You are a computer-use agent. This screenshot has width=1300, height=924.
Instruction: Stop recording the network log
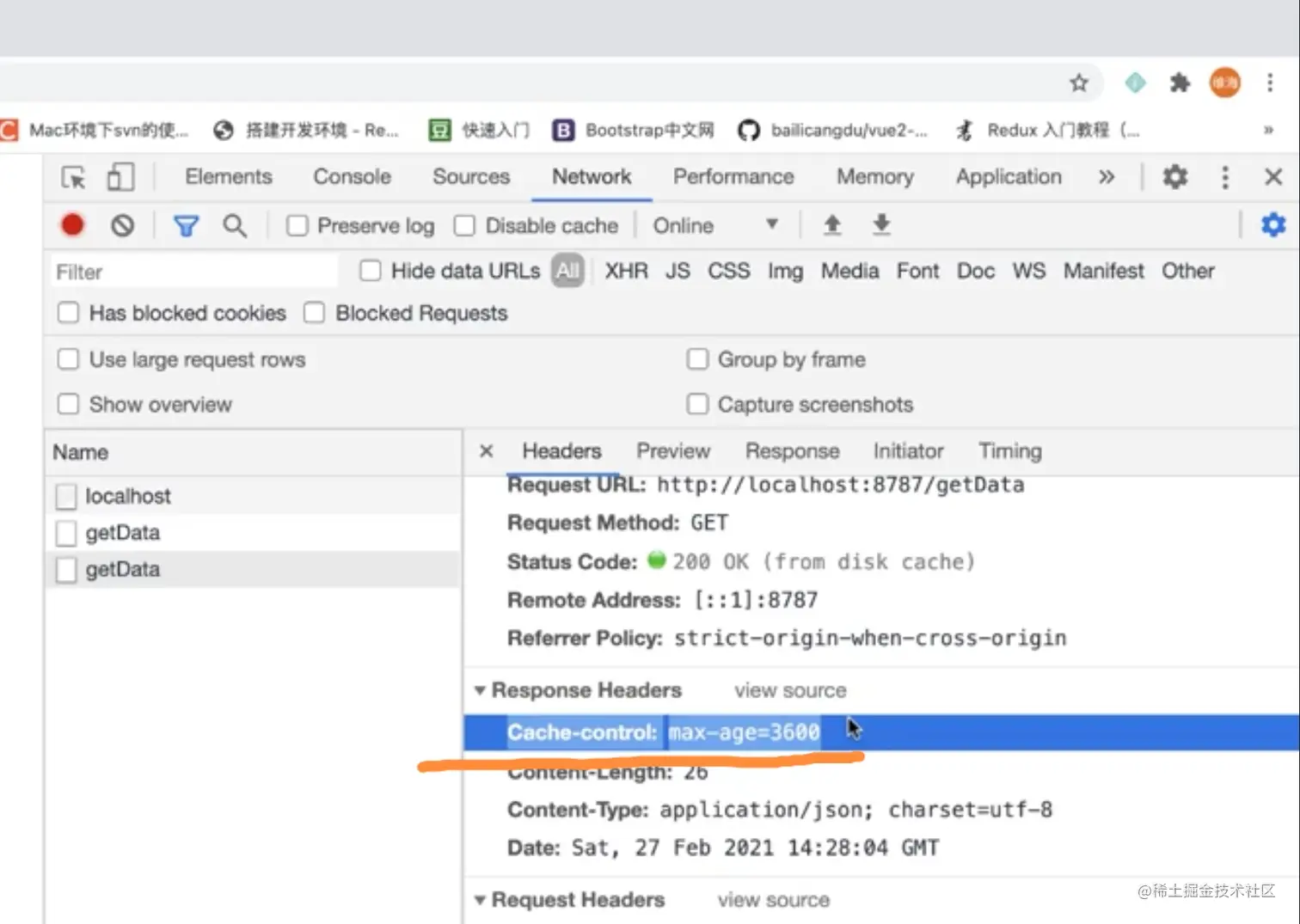[x=72, y=225]
